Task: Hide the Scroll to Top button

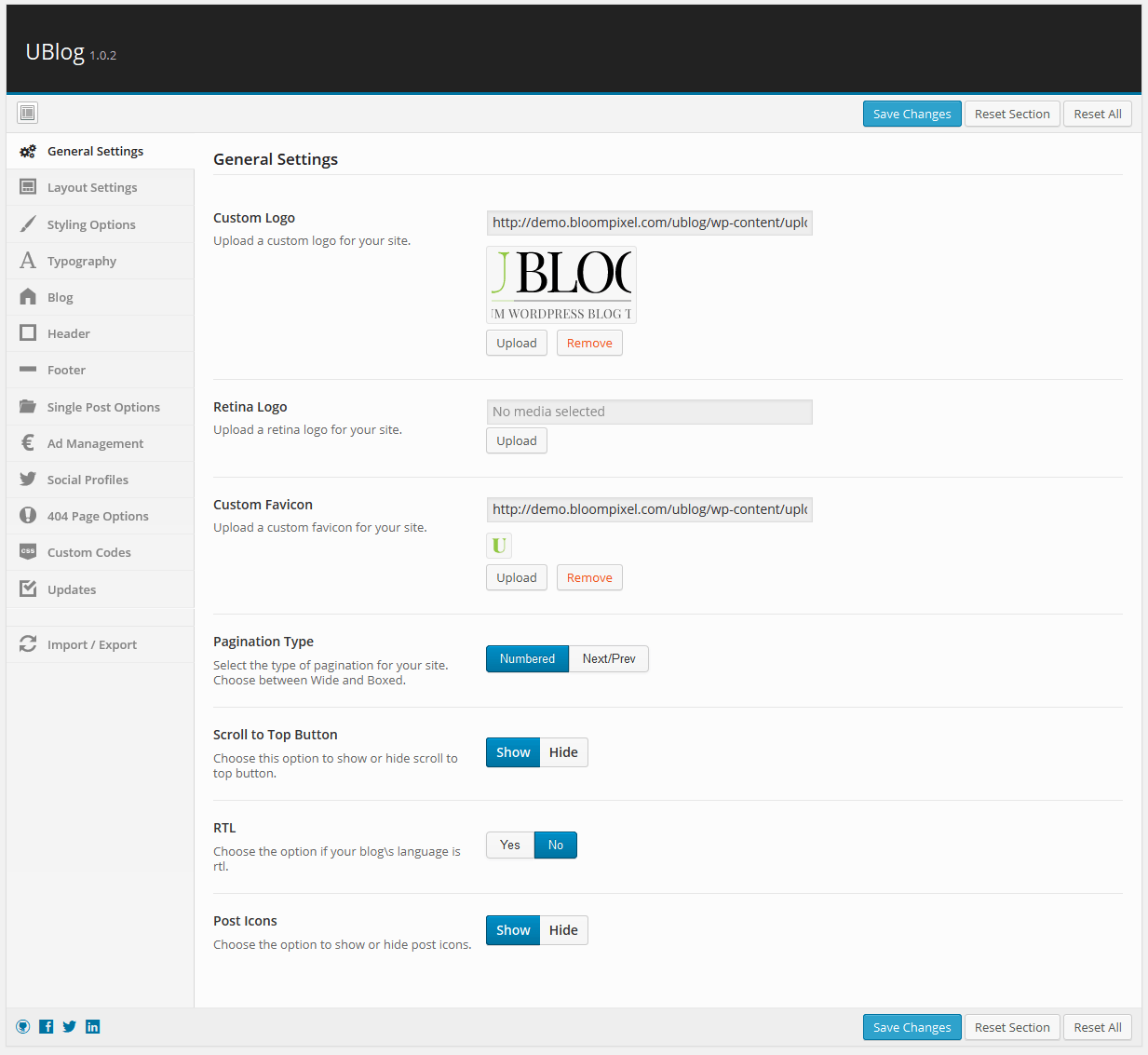Action: (x=563, y=752)
